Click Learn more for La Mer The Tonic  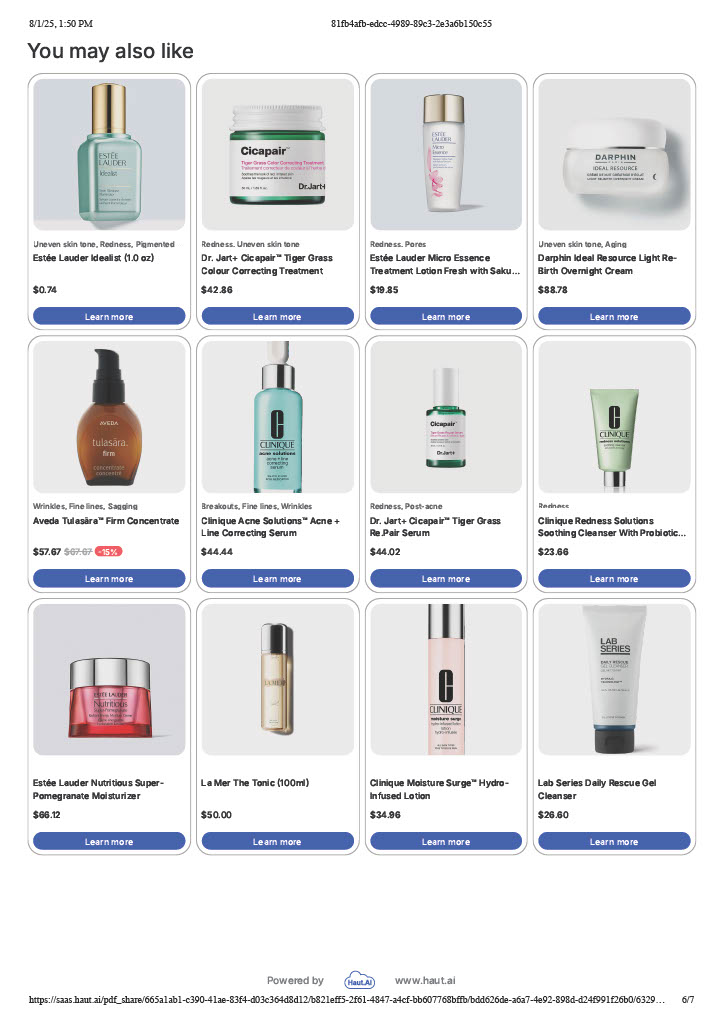[277, 841]
